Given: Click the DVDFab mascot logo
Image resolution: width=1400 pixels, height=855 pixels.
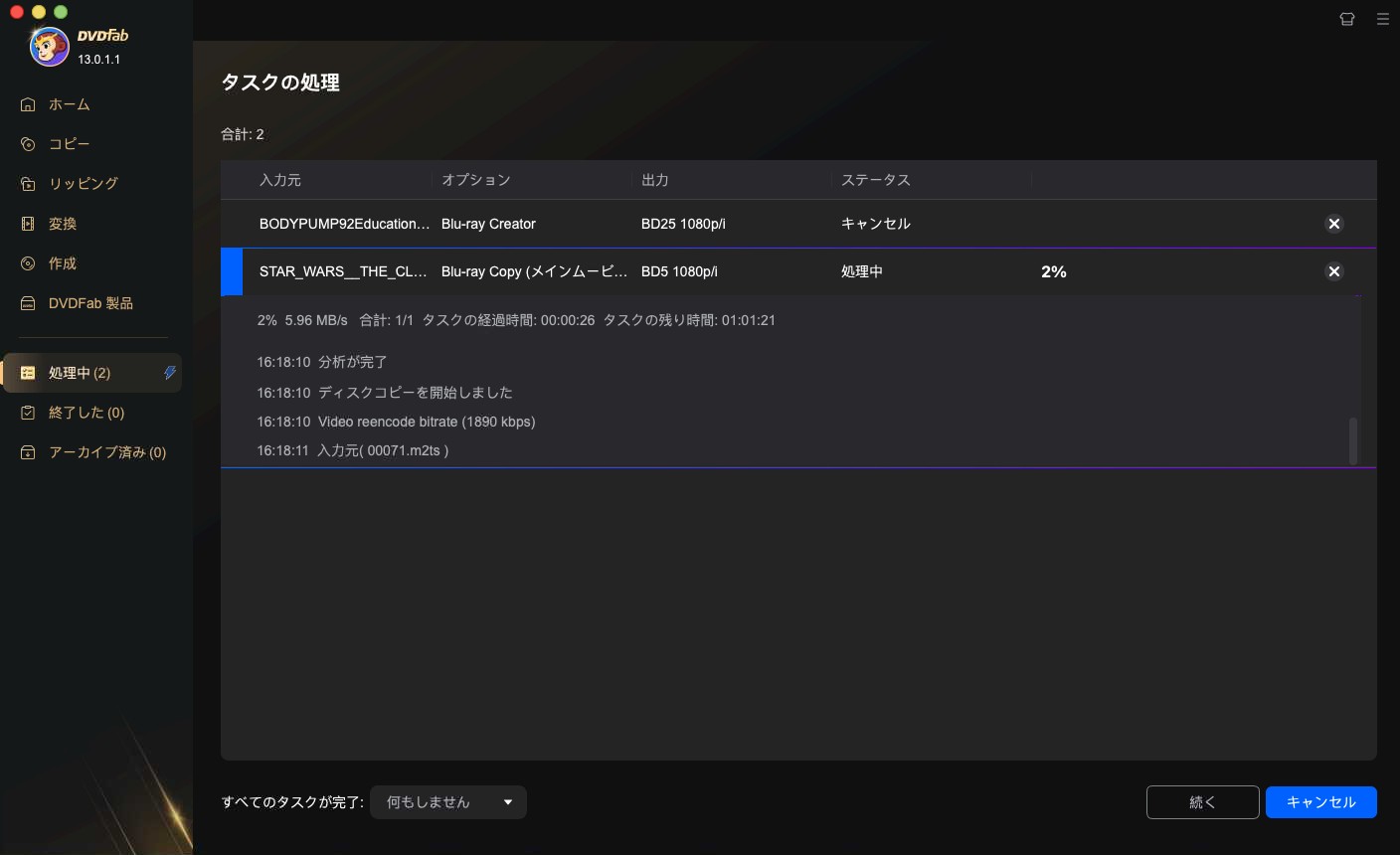Looking at the screenshot, I should [49, 47].
